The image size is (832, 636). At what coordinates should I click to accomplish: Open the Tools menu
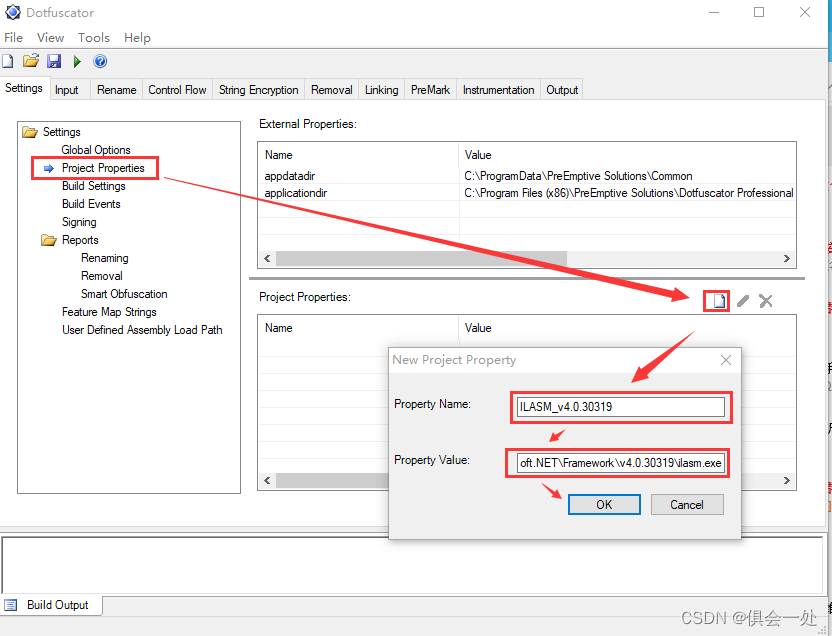pos(94,38)
